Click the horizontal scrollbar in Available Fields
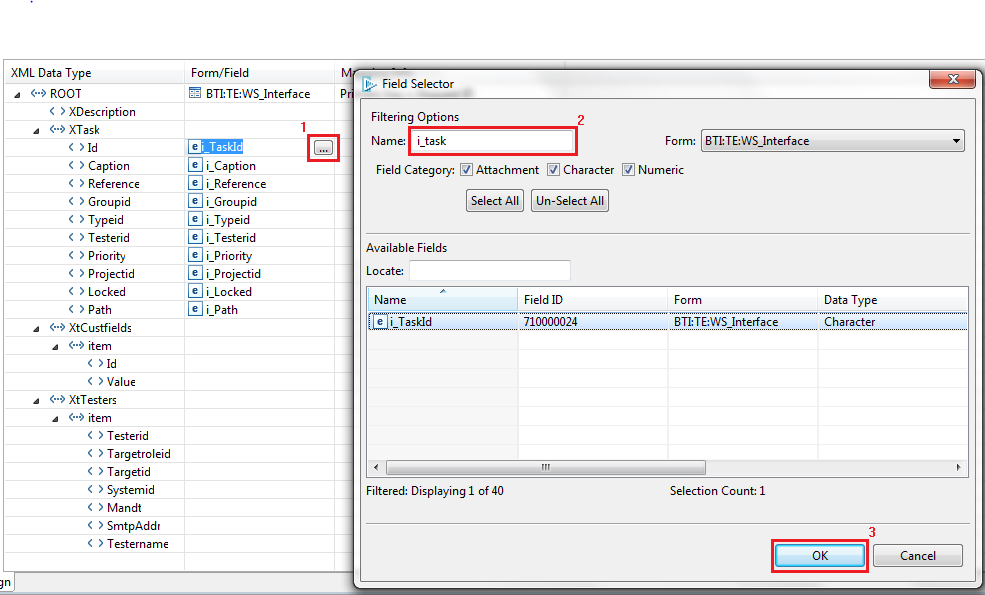Viewport: 985px width, 595px height. tap(546, 467)
